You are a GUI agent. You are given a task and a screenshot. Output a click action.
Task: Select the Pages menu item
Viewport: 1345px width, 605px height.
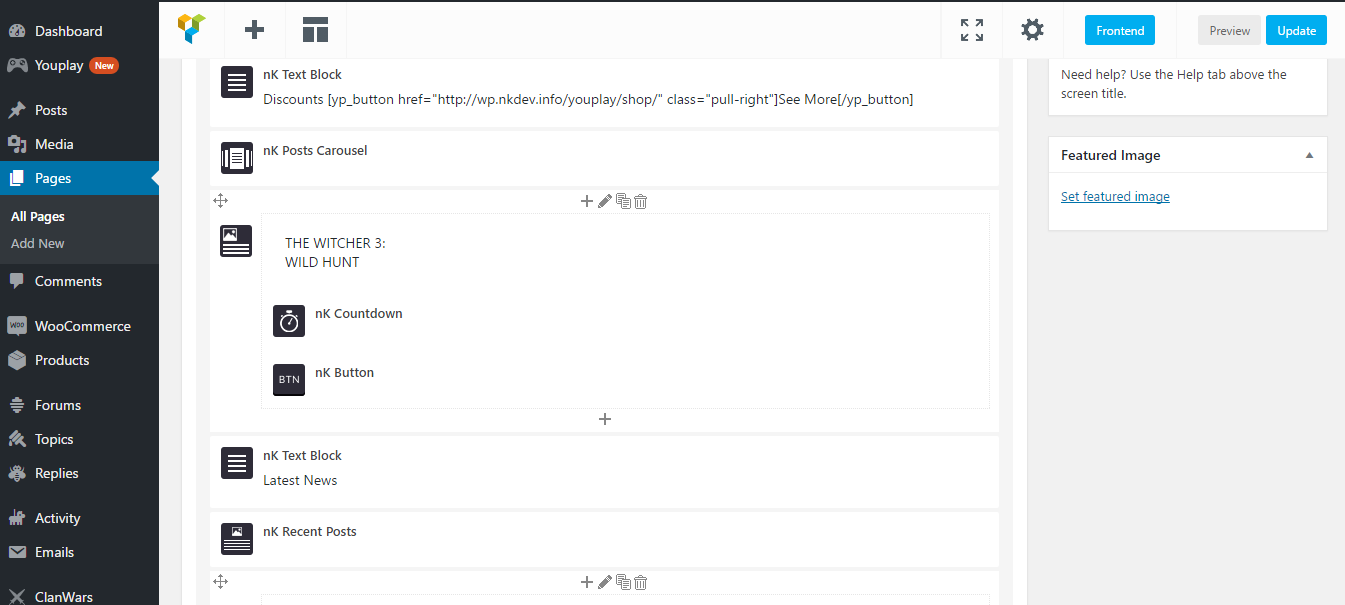point(79,178)
